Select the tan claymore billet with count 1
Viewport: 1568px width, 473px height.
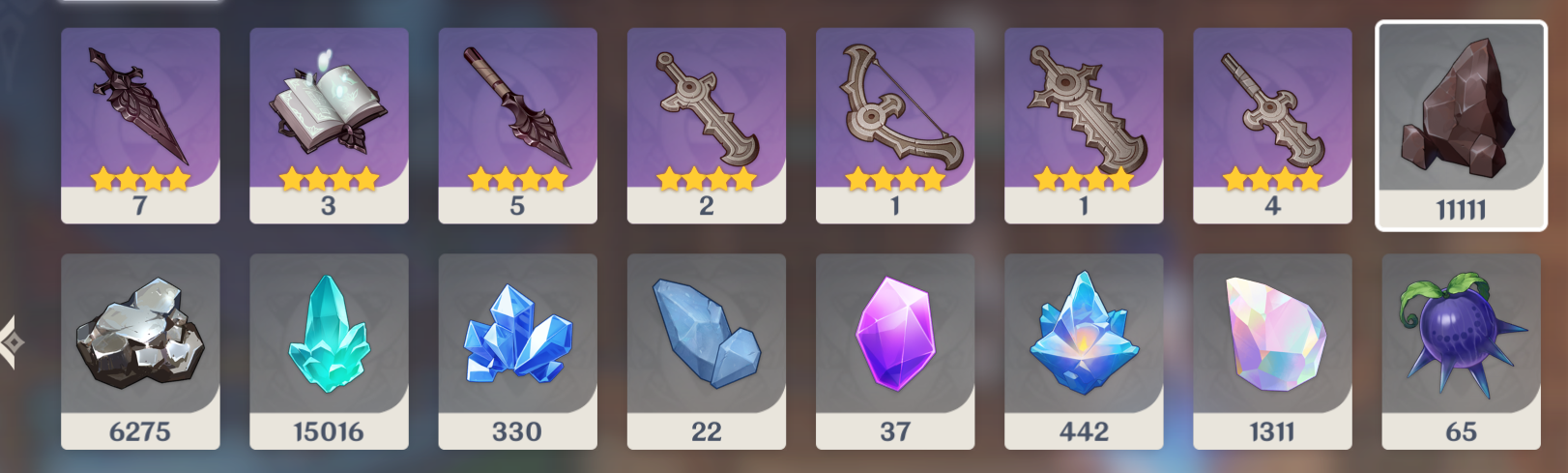click(1084, 126)
